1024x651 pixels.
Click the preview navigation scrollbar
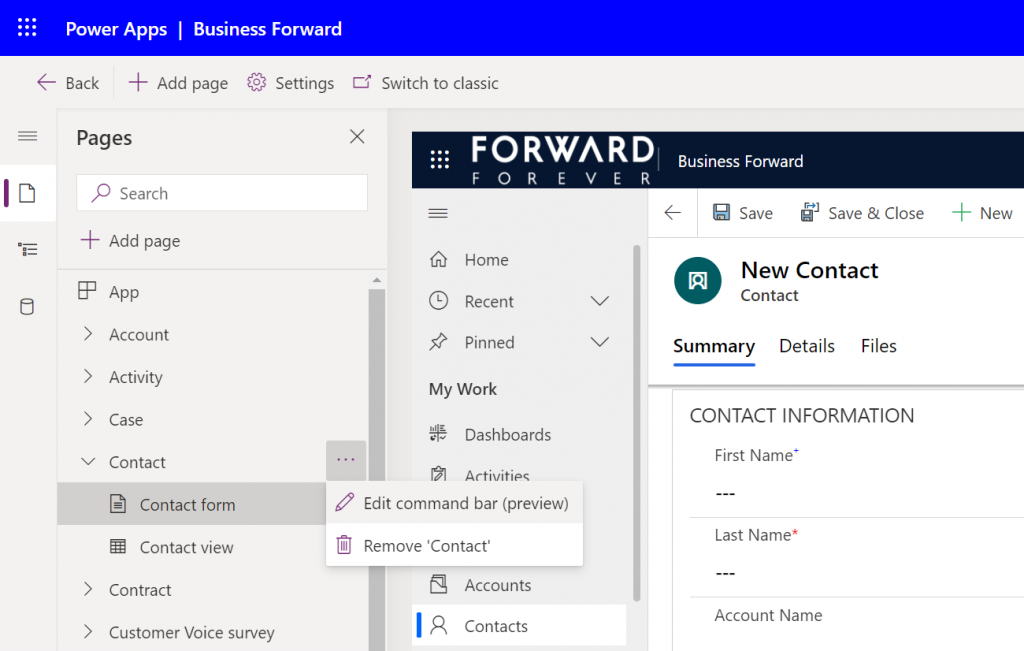pyautogui.click(x=637, y=423)
